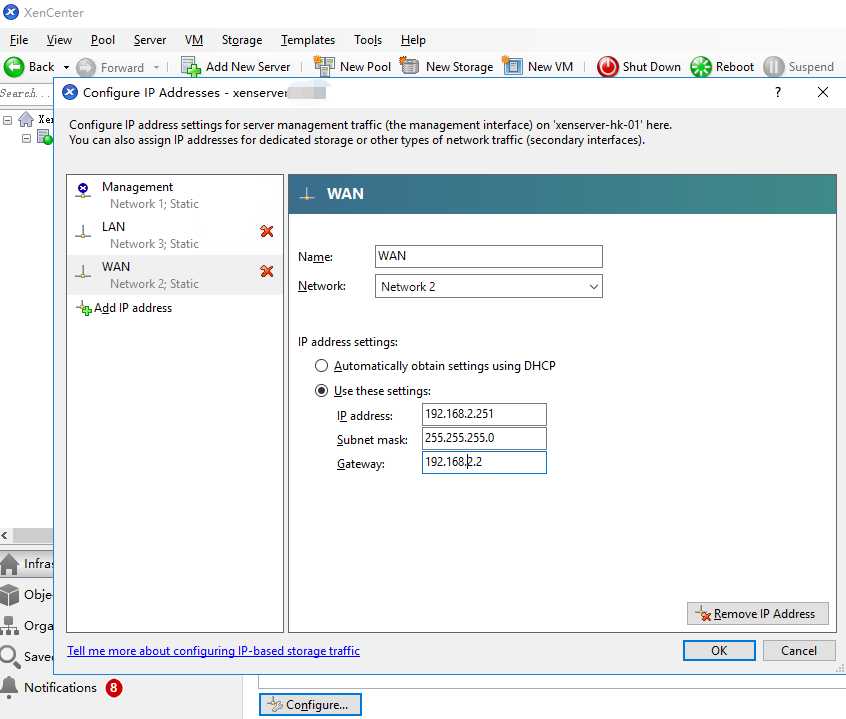Select the Management interface entry
The image size is (846, 719).
click(x=175, y=195)
